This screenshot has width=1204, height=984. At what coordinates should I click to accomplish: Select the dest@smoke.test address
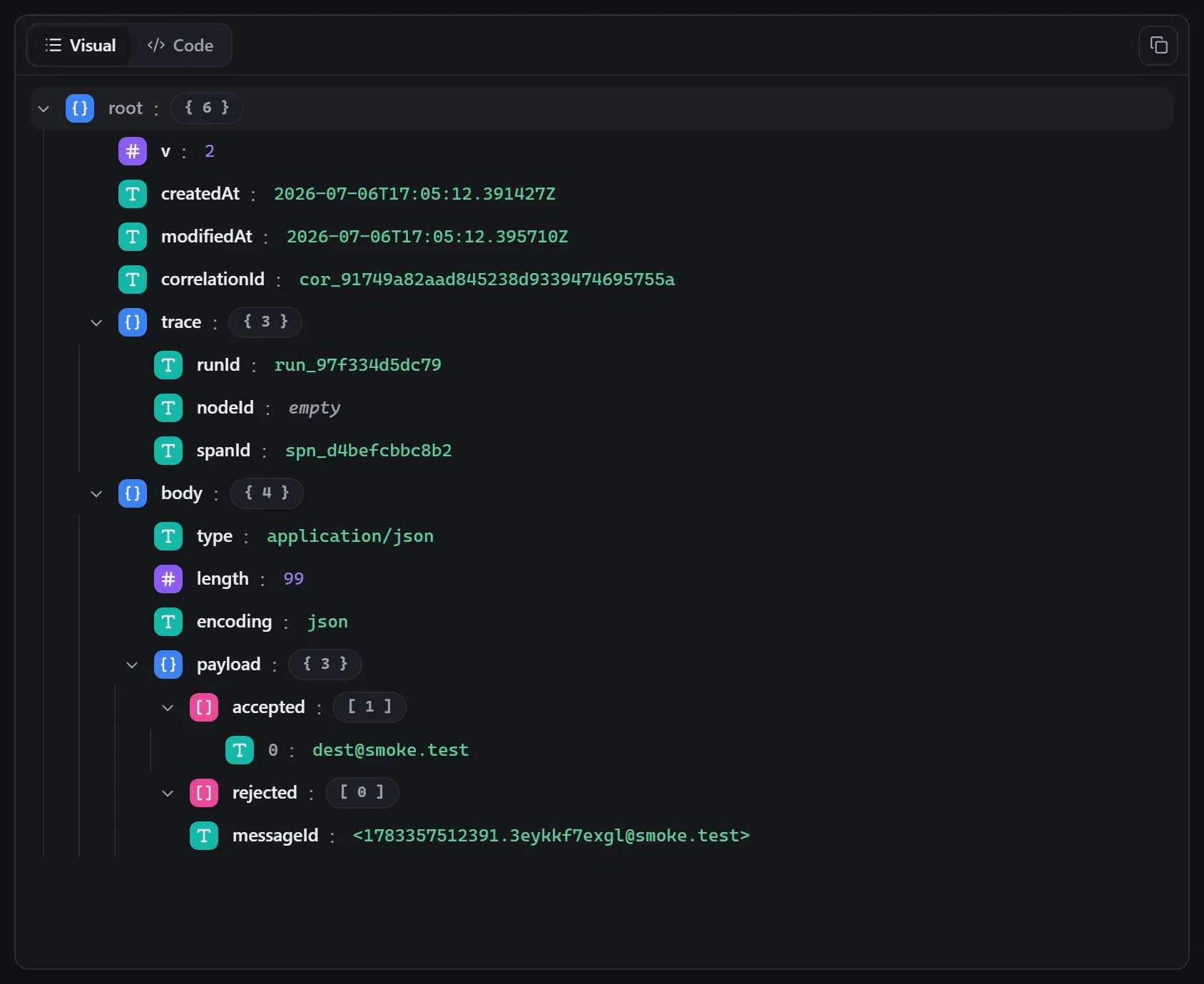click(391, 750)
